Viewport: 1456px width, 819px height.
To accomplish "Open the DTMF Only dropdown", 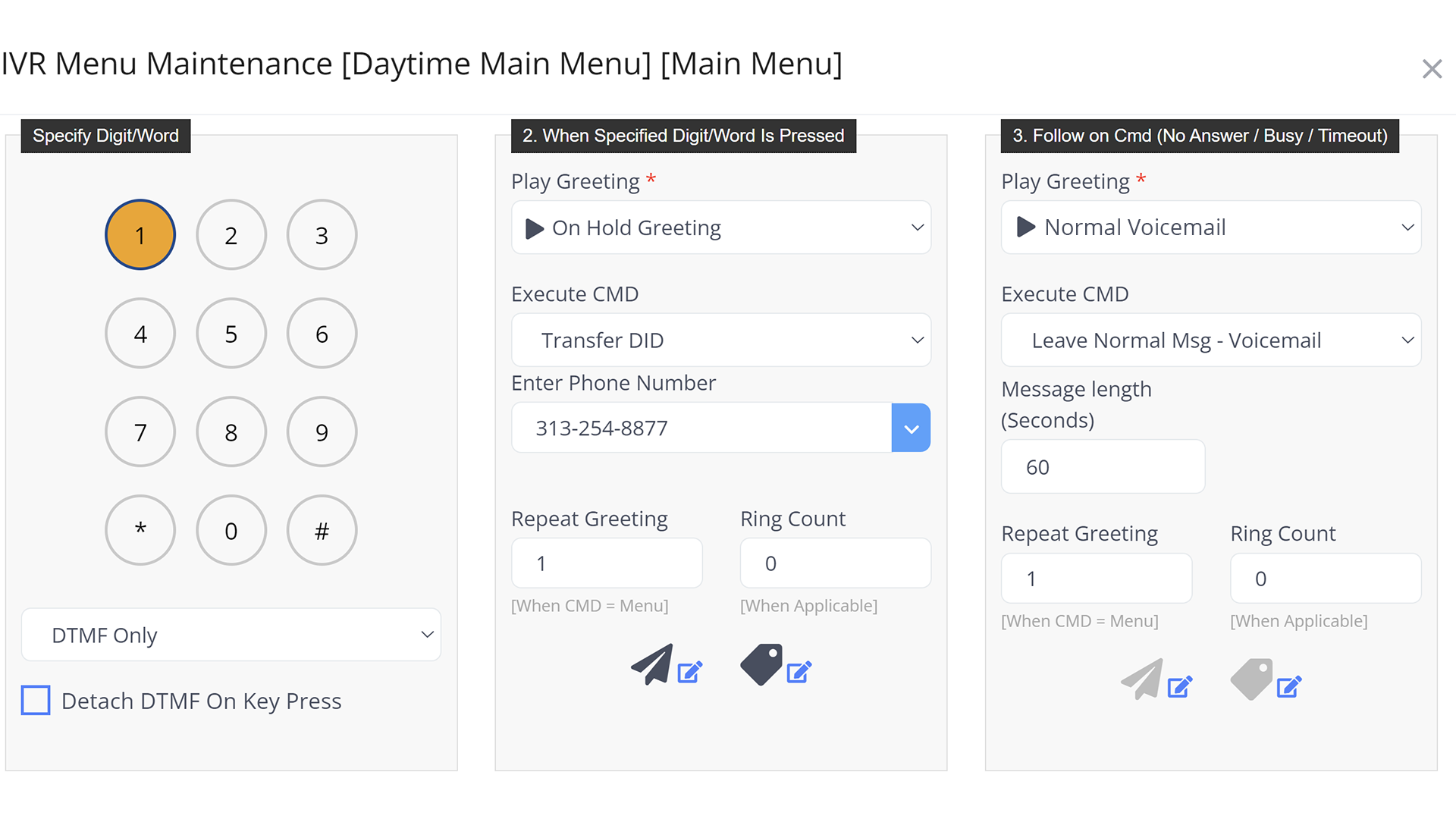I will click(231, 635).
